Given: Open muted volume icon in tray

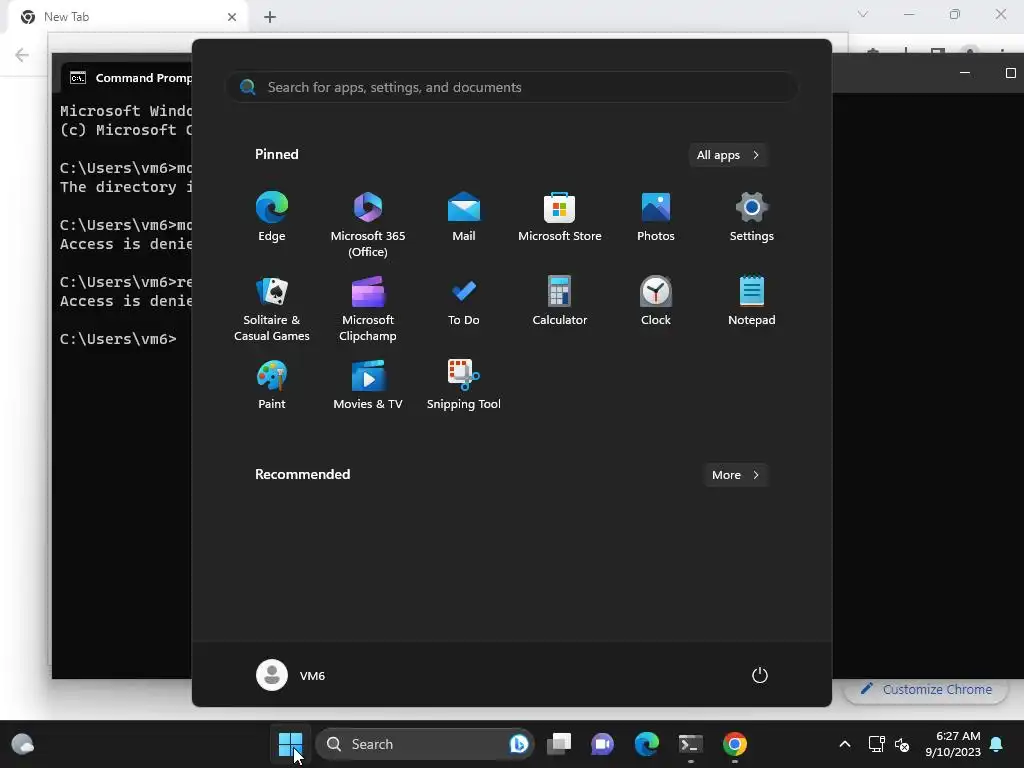Looking at the screenshot, I should 902,744.
